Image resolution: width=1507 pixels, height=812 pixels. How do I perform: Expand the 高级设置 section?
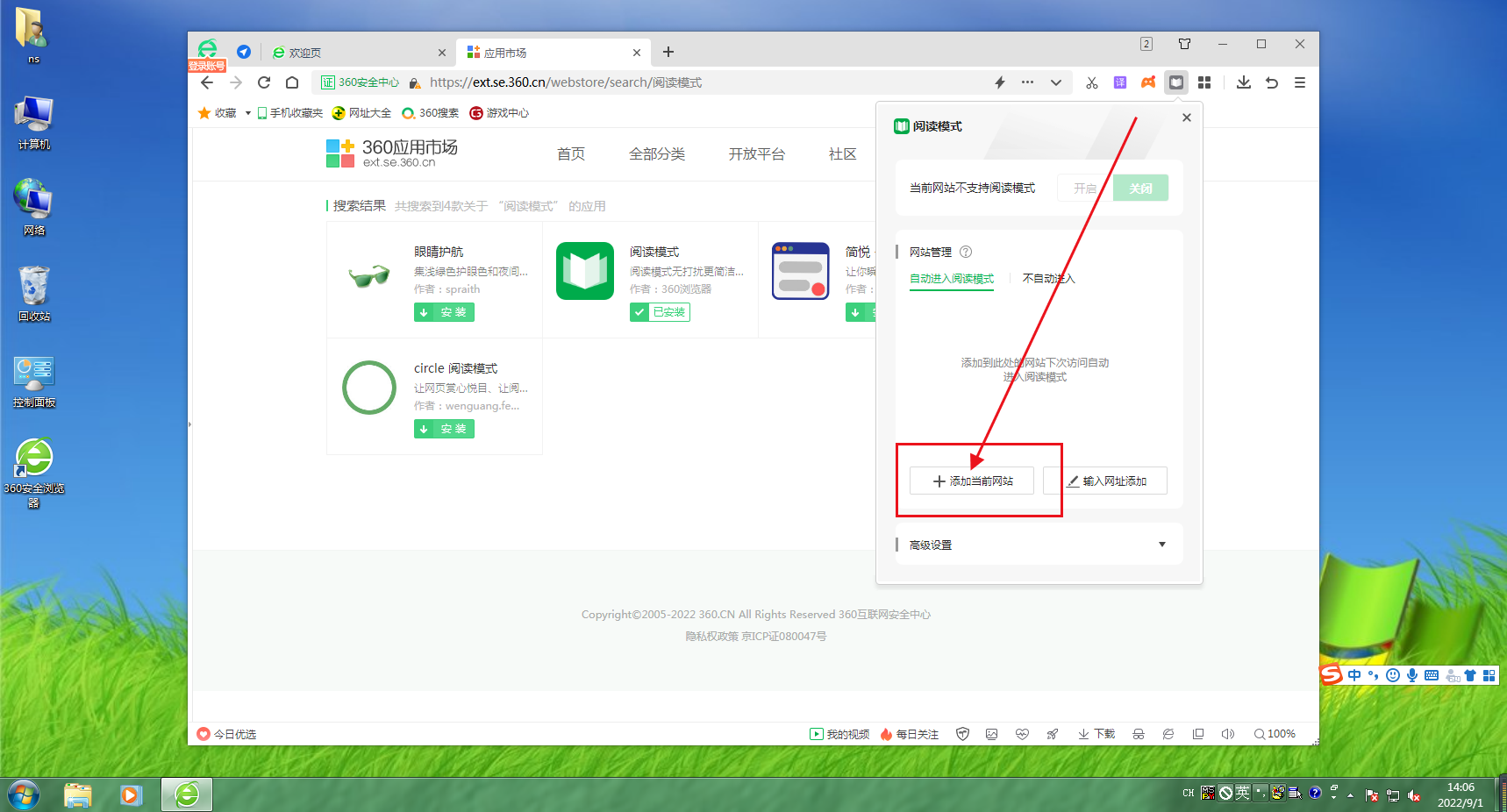1039,545
